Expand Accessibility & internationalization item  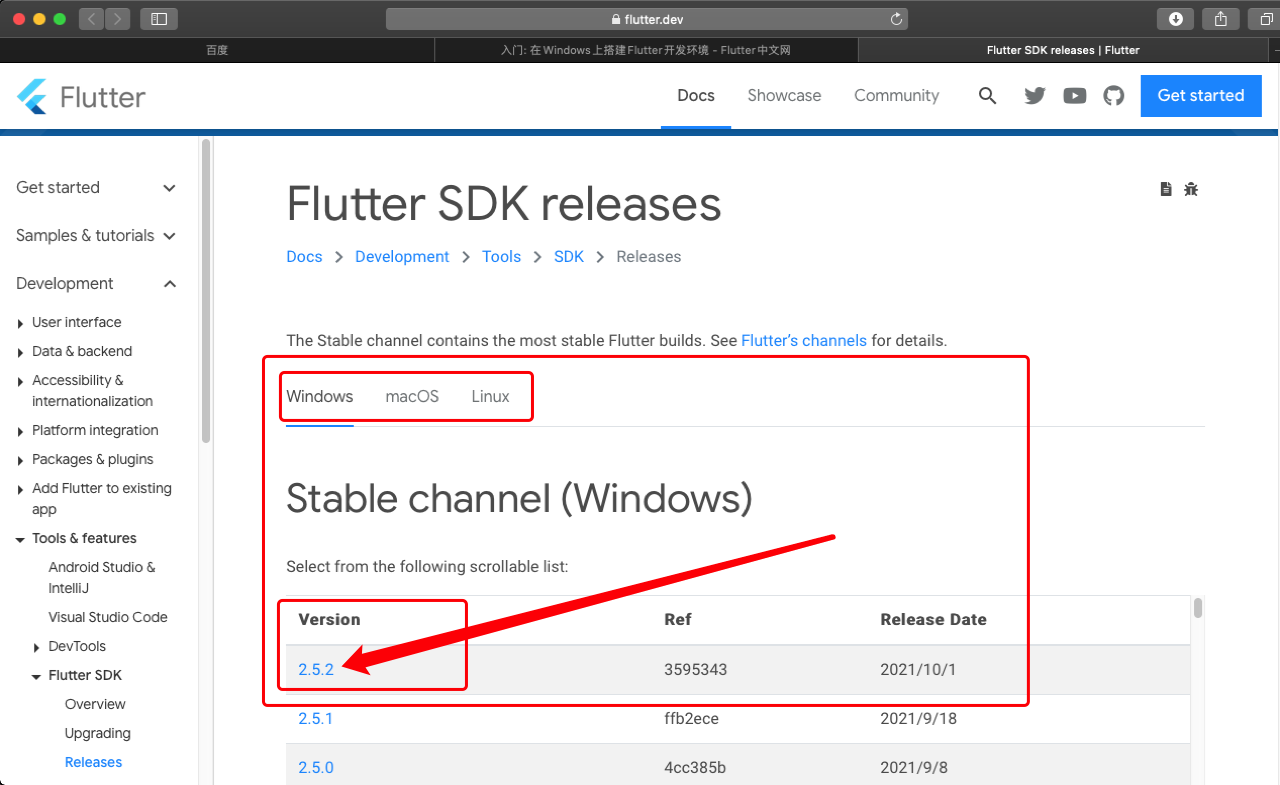(84, 391)
